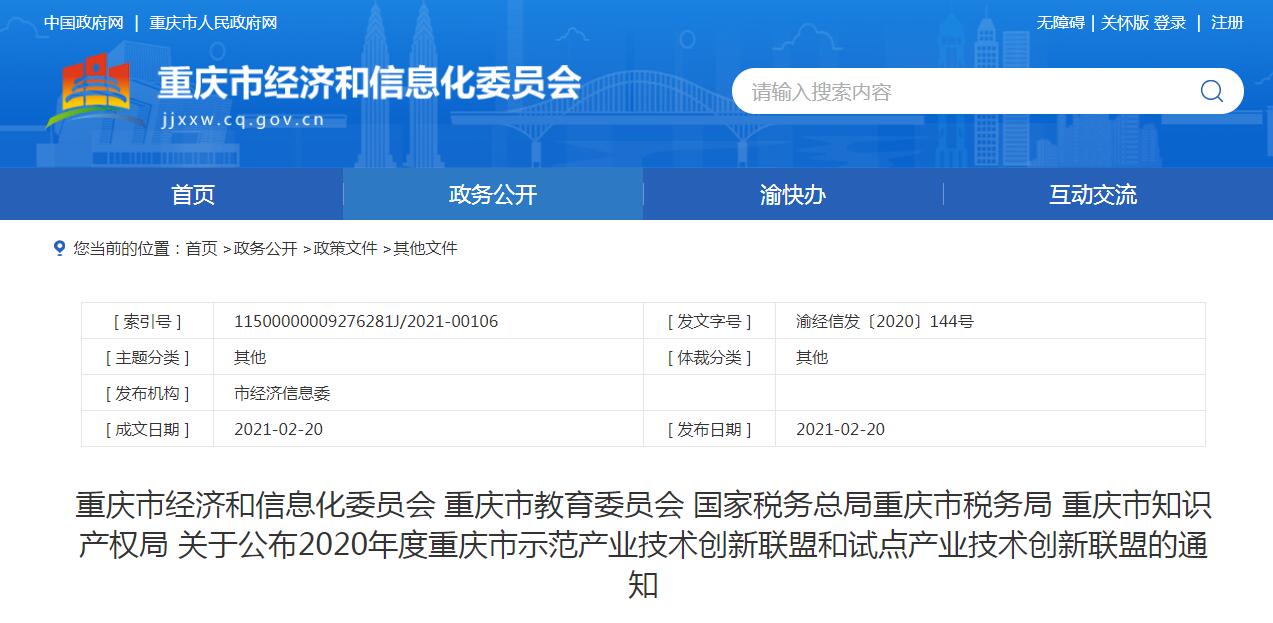Image resolution: width=1273 pixels, height=623 pixels.
Task: Go to 首页 via the breadcrumb
Action: pyautogui.click(x=201, y=248)
